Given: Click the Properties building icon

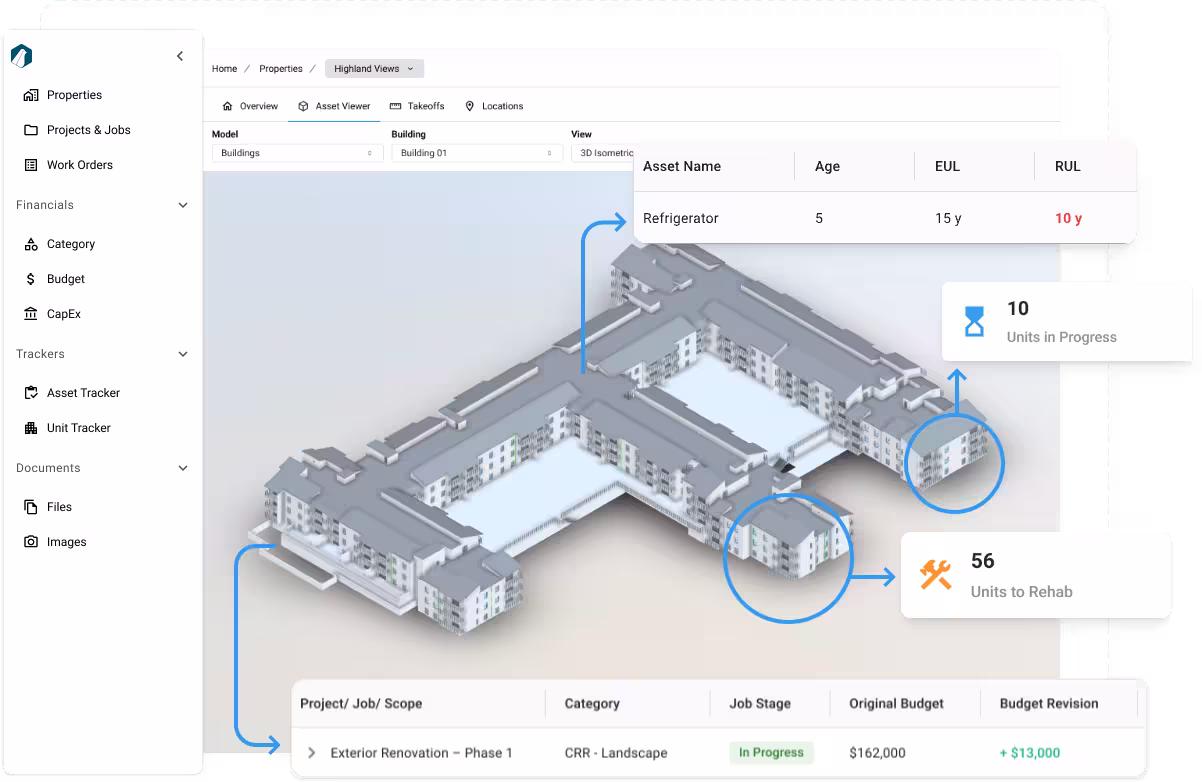Looking at the screenshot, I should (x=30, y=95).
